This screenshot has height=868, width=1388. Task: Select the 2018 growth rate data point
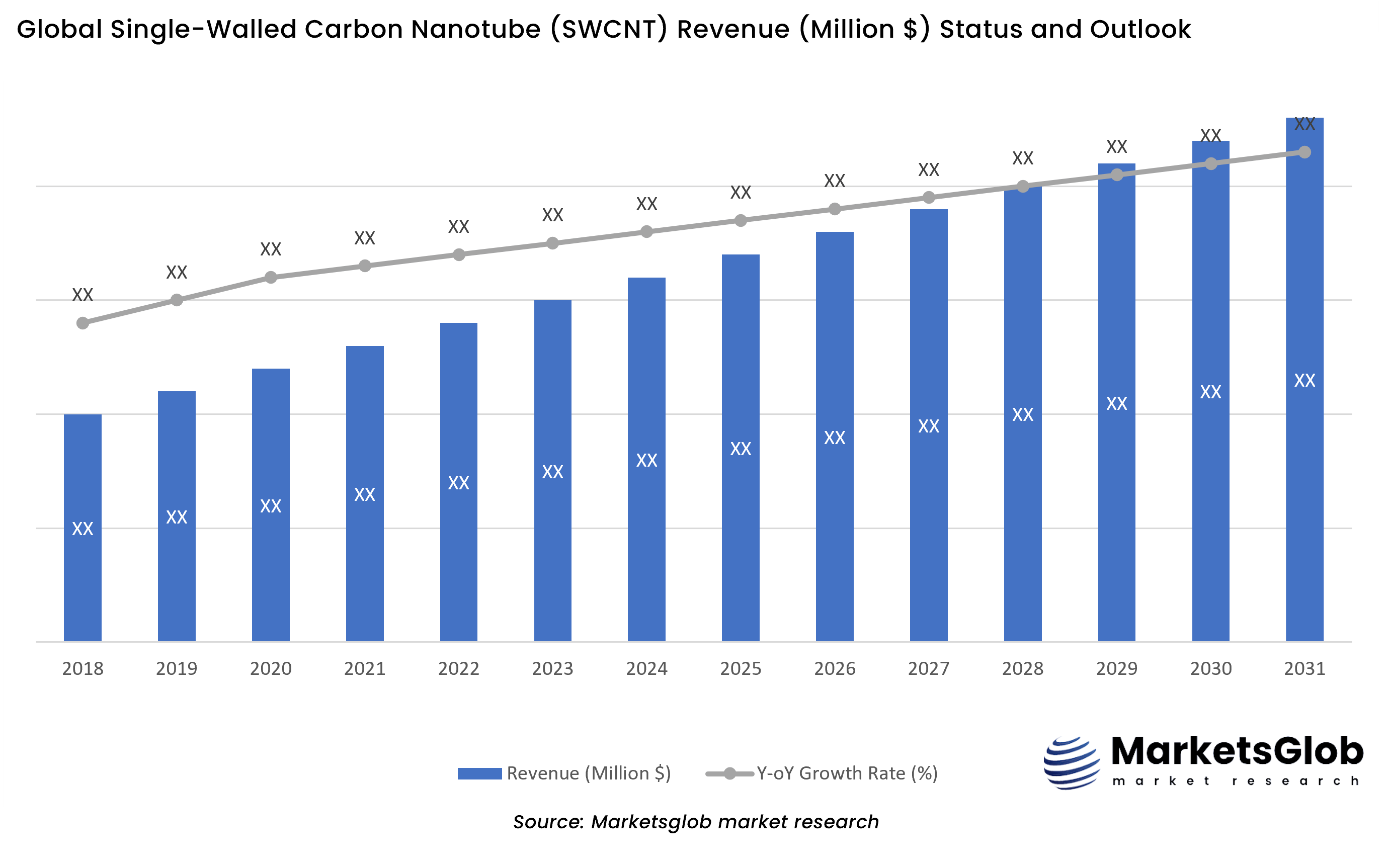[84, 323]
